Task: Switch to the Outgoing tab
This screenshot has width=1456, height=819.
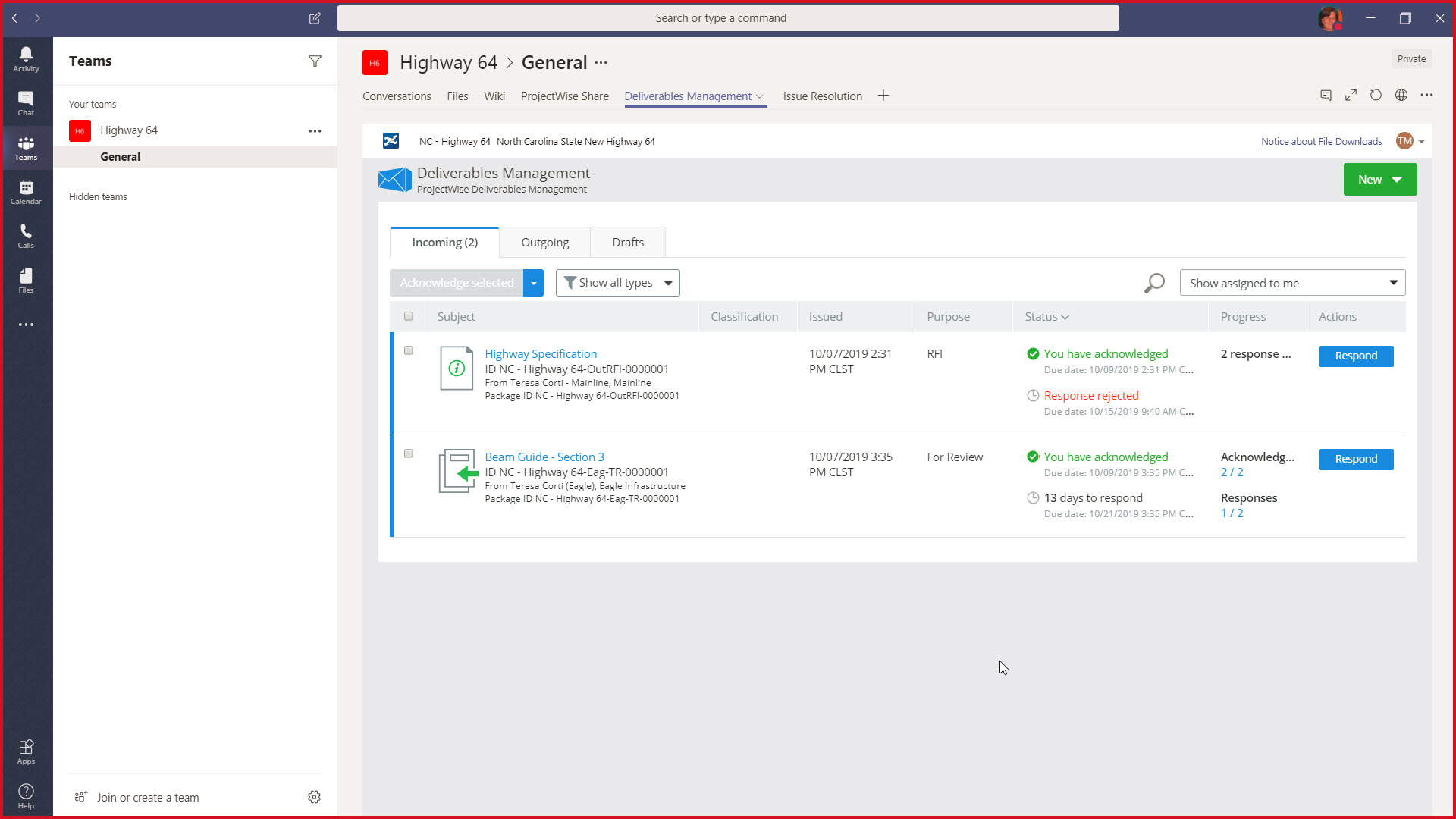Action: [x=544, y=243]
